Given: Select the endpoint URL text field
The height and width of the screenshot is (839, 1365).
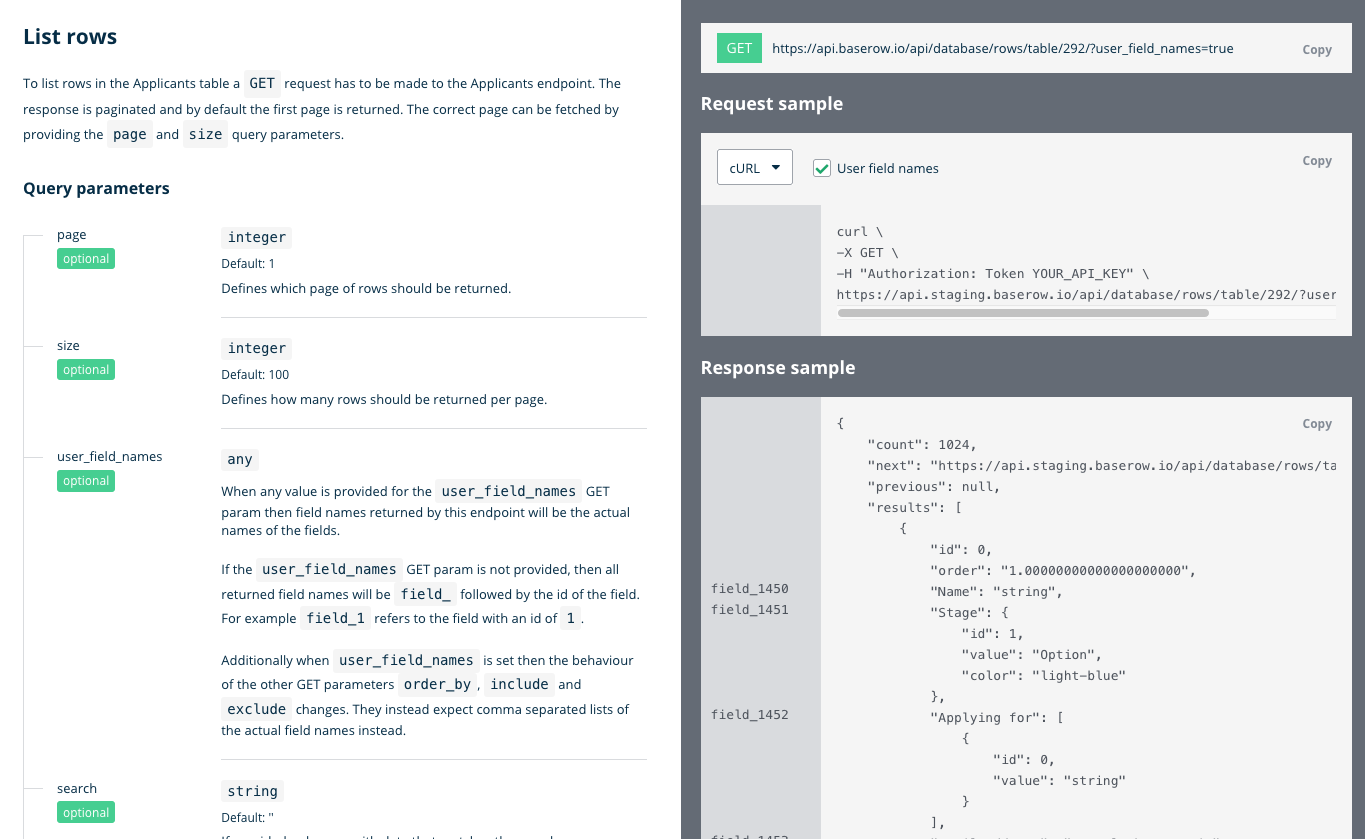Looking at the screenshot, I should click(x=1002, y=48).
